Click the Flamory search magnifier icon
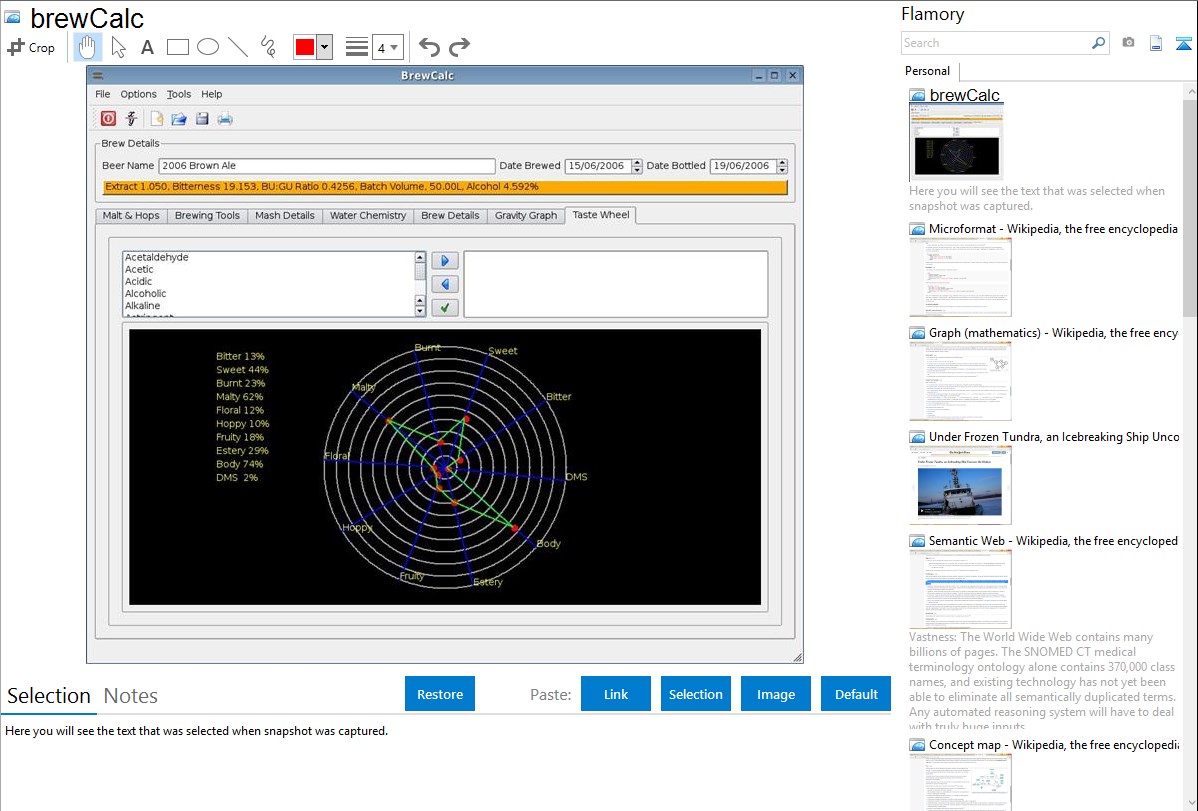Screen dimensions: 1198x811 point(1098,43)
